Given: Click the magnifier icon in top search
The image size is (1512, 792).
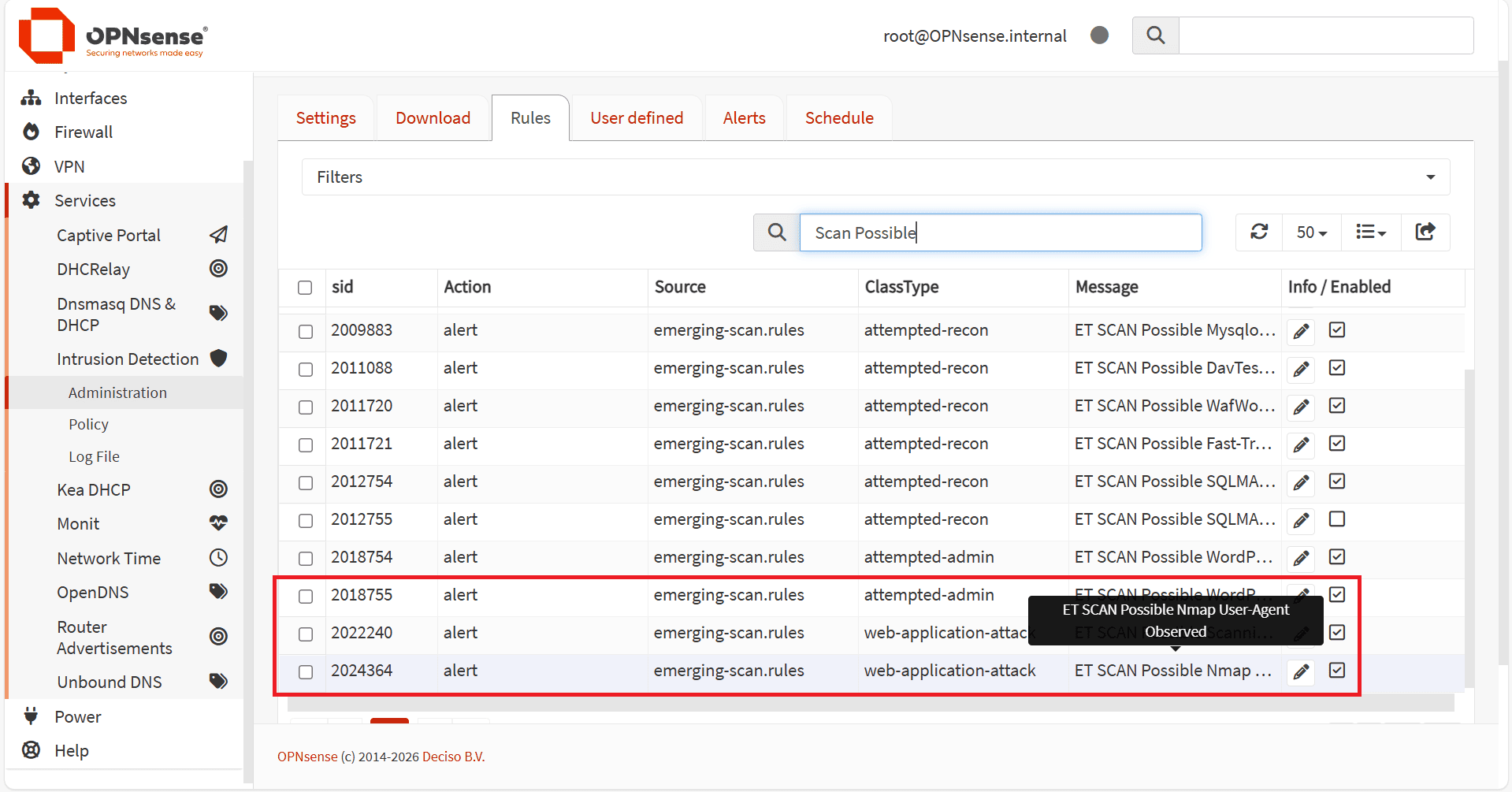Looking at the screenshot, I should click(x=1155, y=35).
